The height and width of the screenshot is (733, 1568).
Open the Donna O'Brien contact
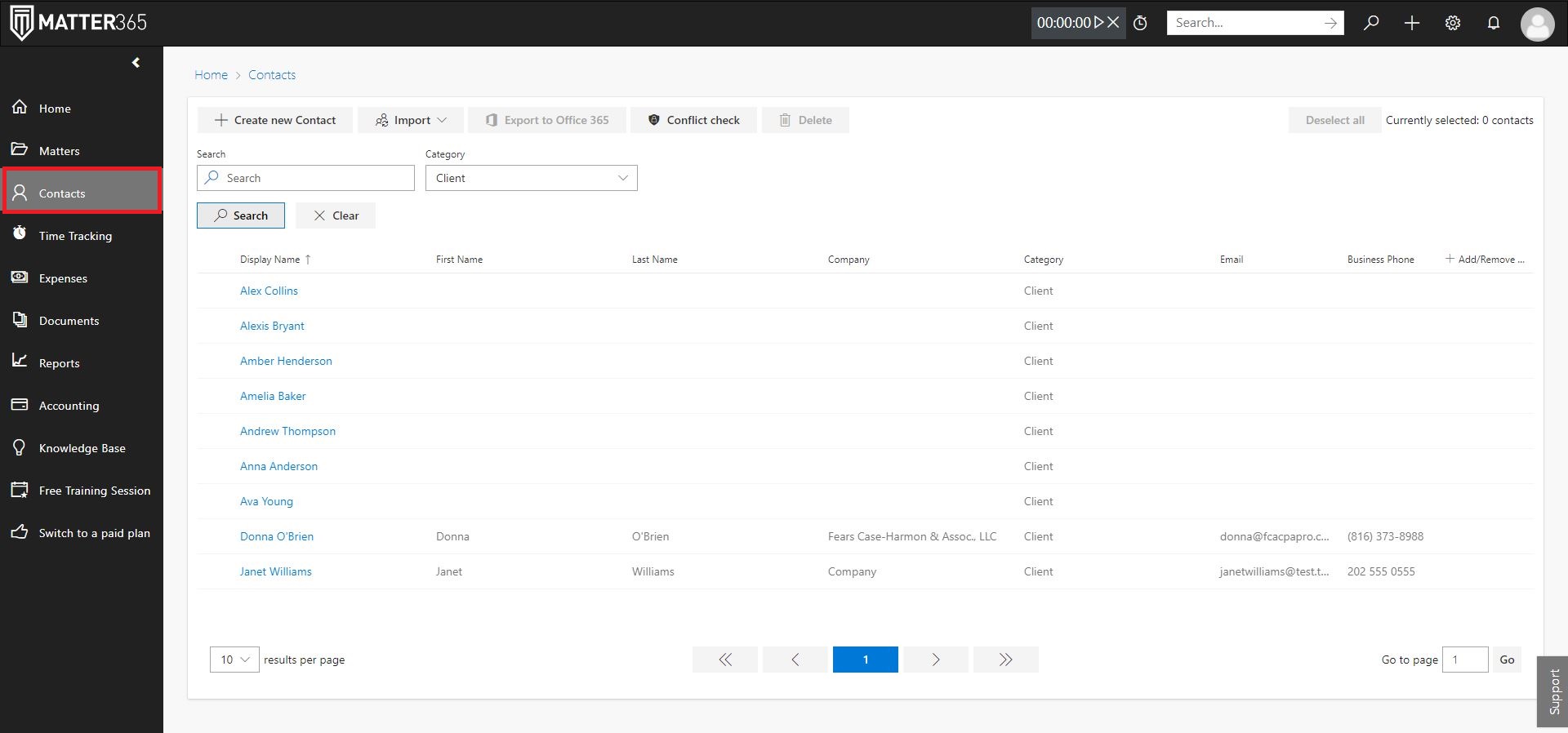coord(277,536)
